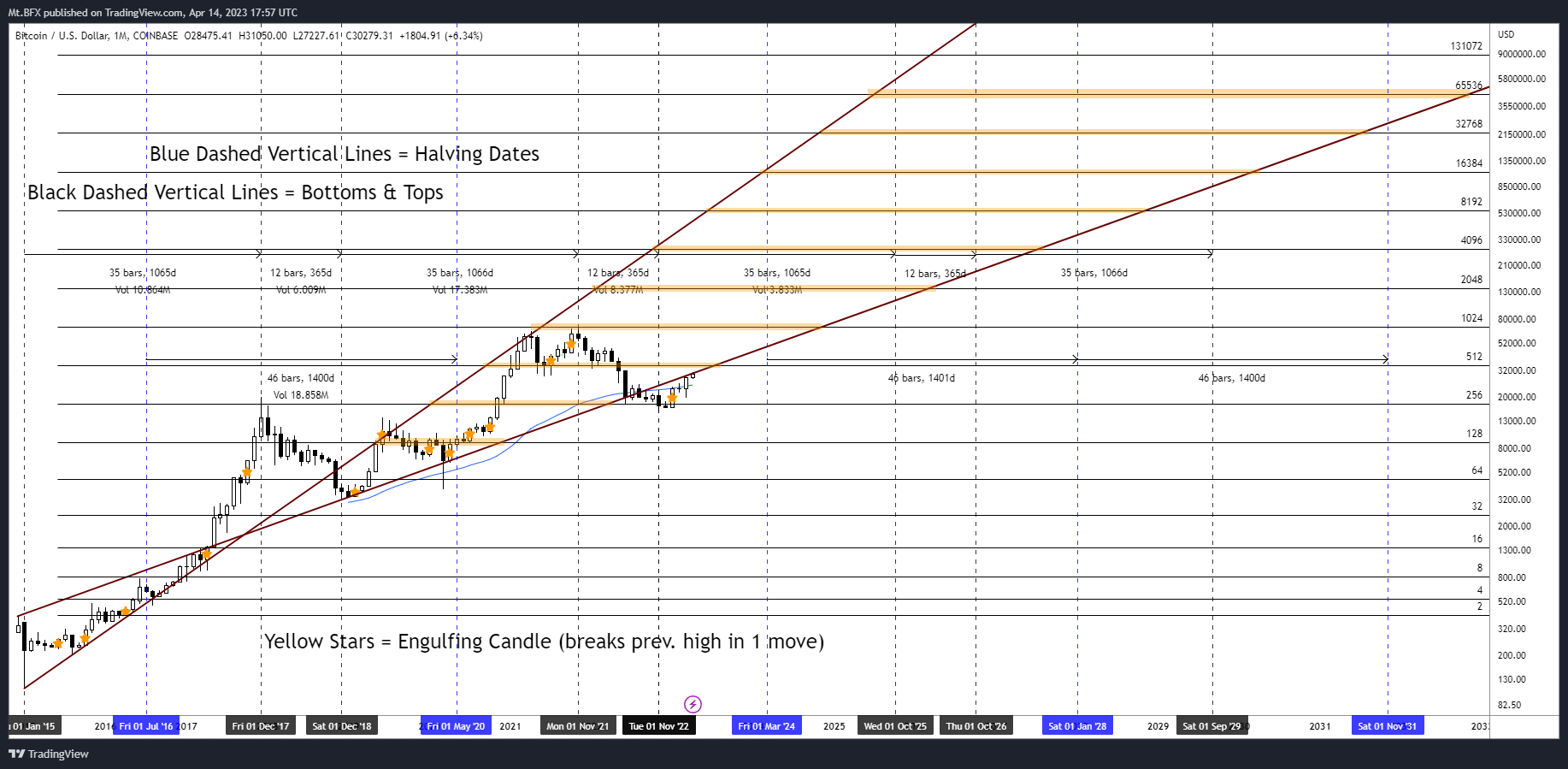Click the 1024 level label
The image size is (1568, 769).
click(1471, 318)
